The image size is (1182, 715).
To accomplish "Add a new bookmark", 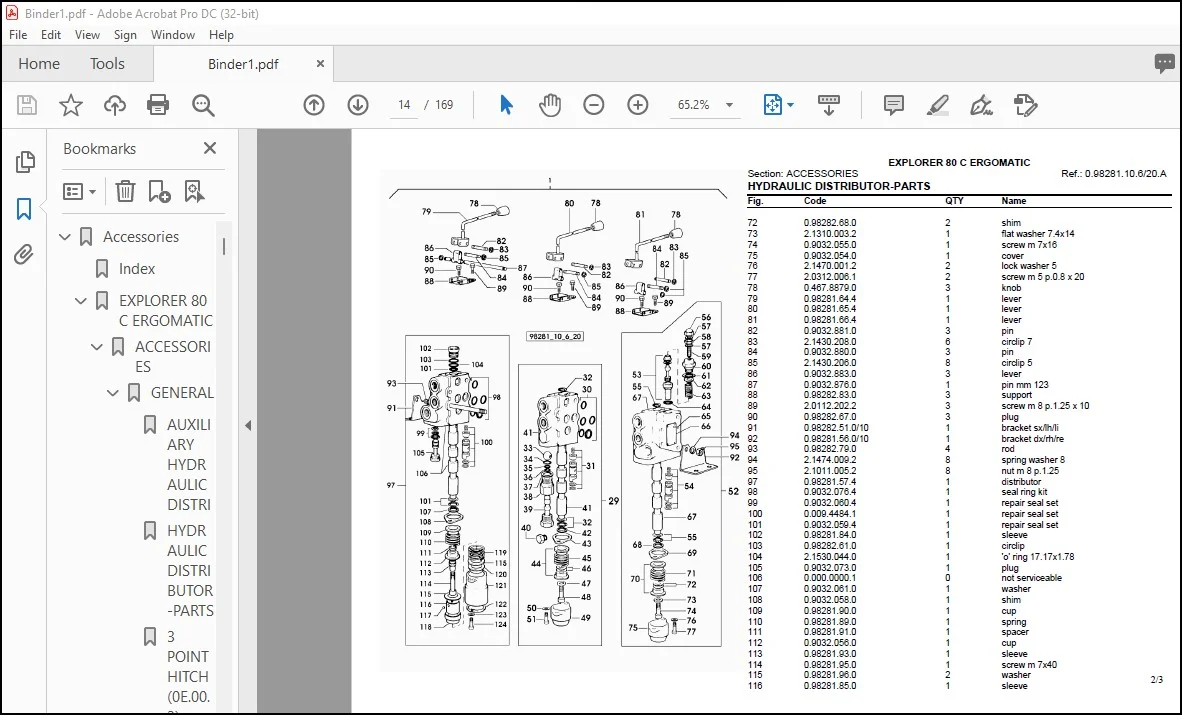I will tap(159, 192).
